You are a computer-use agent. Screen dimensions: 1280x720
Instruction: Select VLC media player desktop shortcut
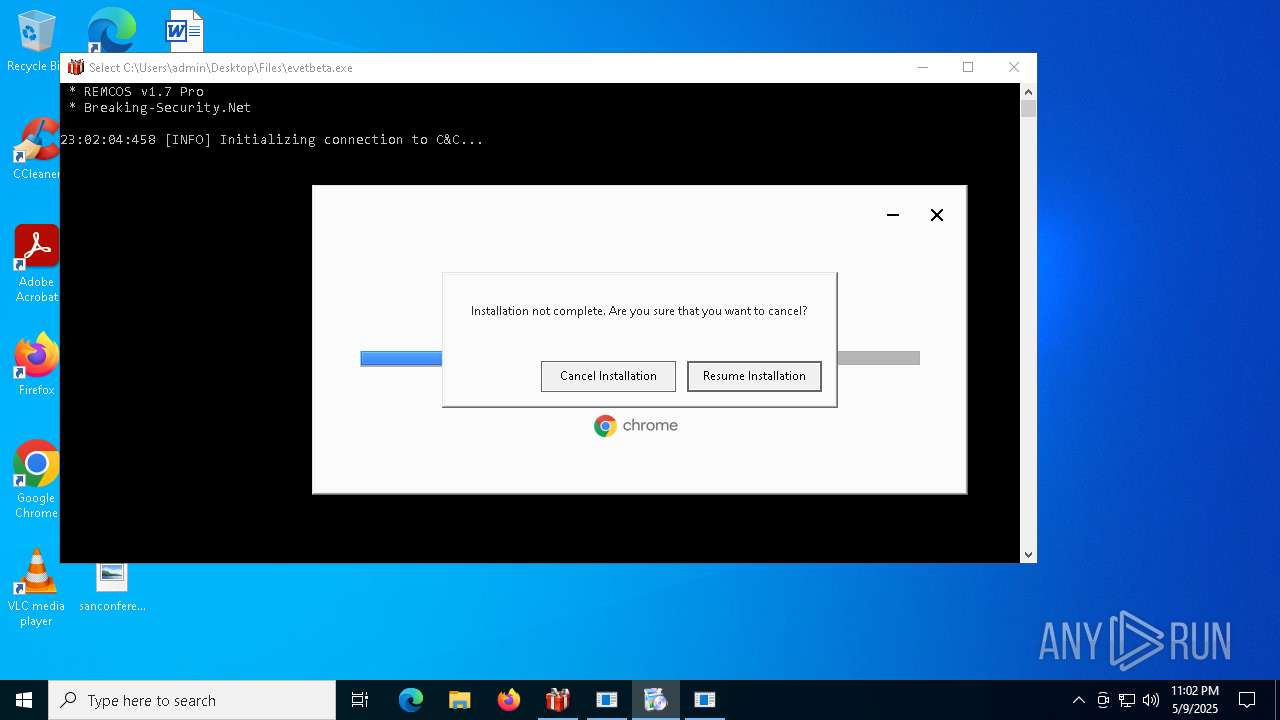click(x=36, y=588)
